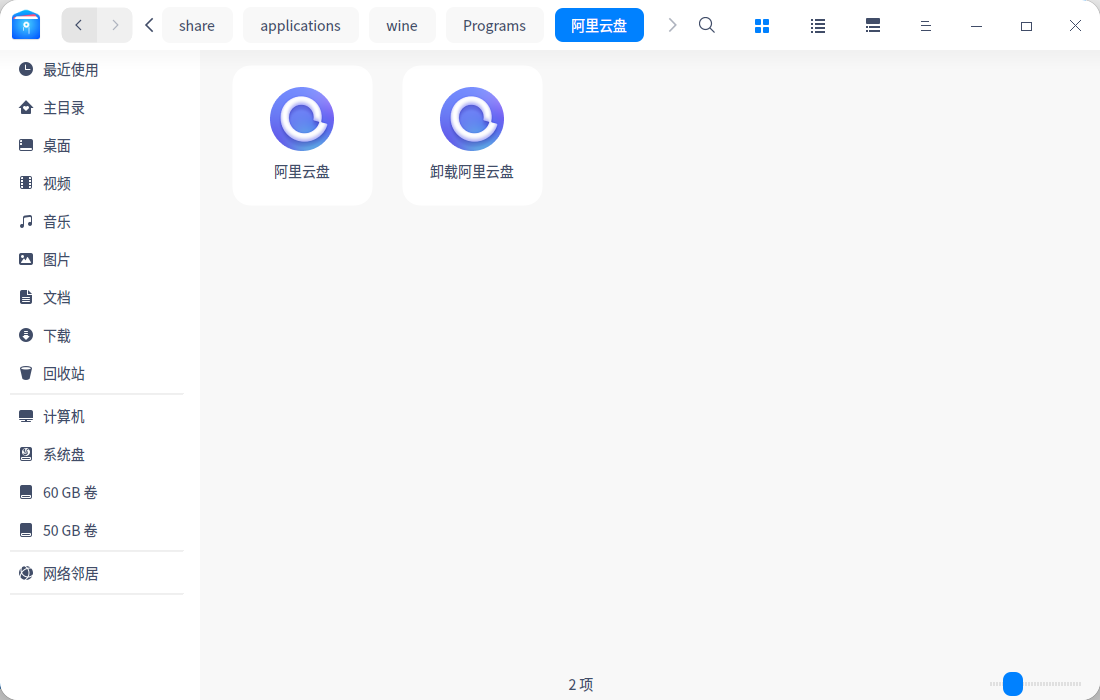This screenshot has height=700, width=1100.
Task: Switch to list view mode
Action: coord(817,25)
